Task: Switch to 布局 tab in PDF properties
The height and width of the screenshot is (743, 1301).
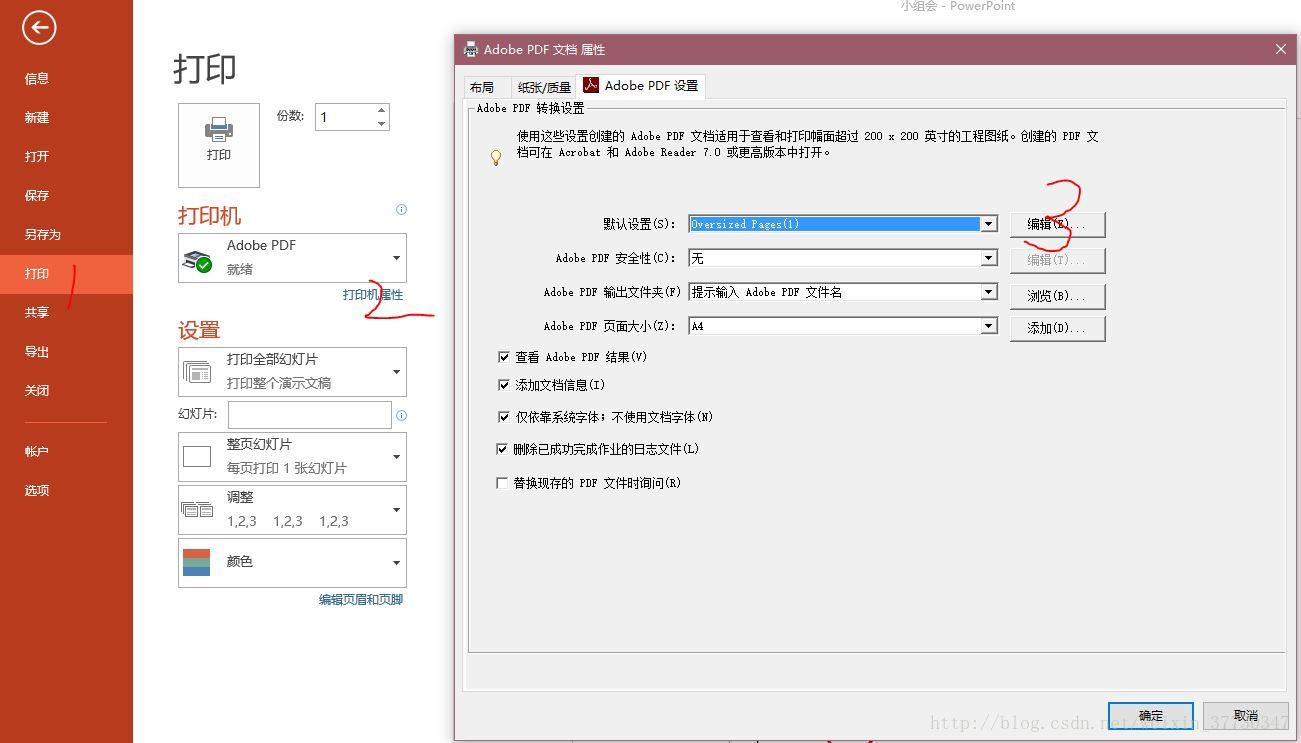Action: click(x=487, y=88)
